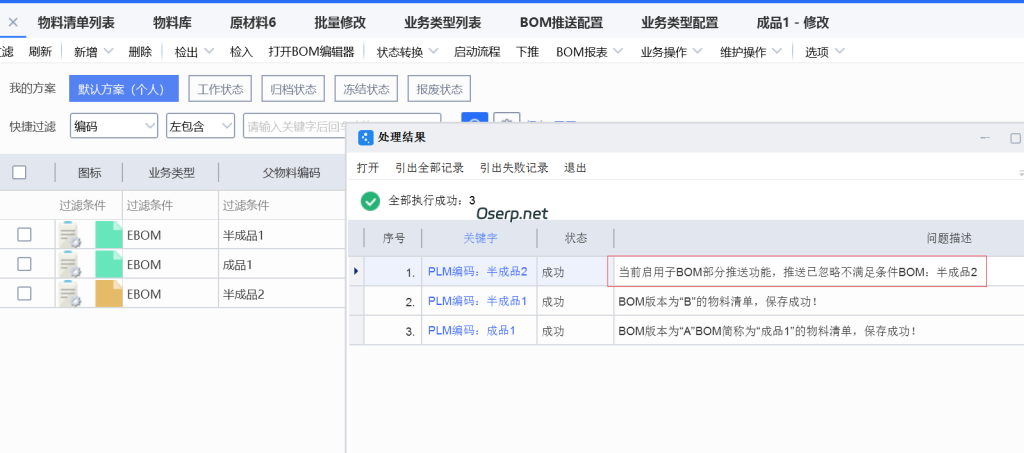1024x453 pixels.
Task: Click 退出 in the results dialog
Action: coord(575,168)
